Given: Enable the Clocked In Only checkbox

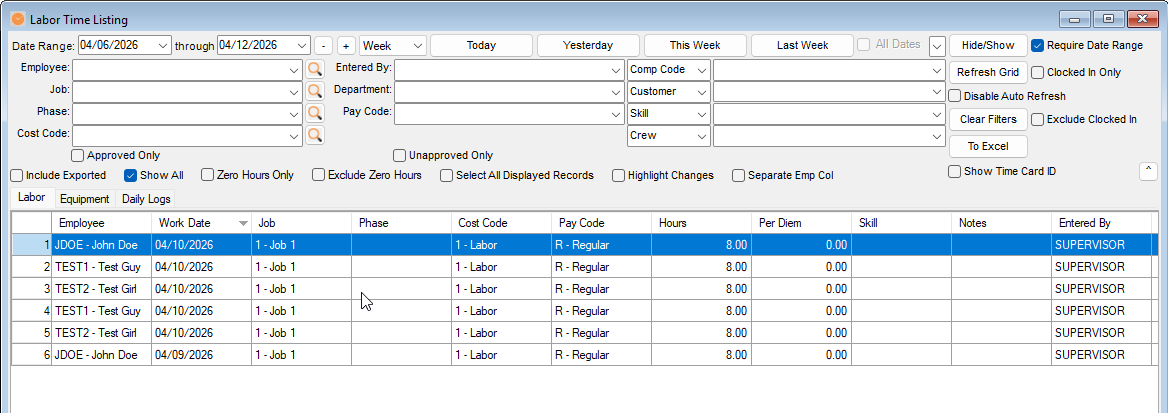Looking at the screenshot, I should [1038, 72].
